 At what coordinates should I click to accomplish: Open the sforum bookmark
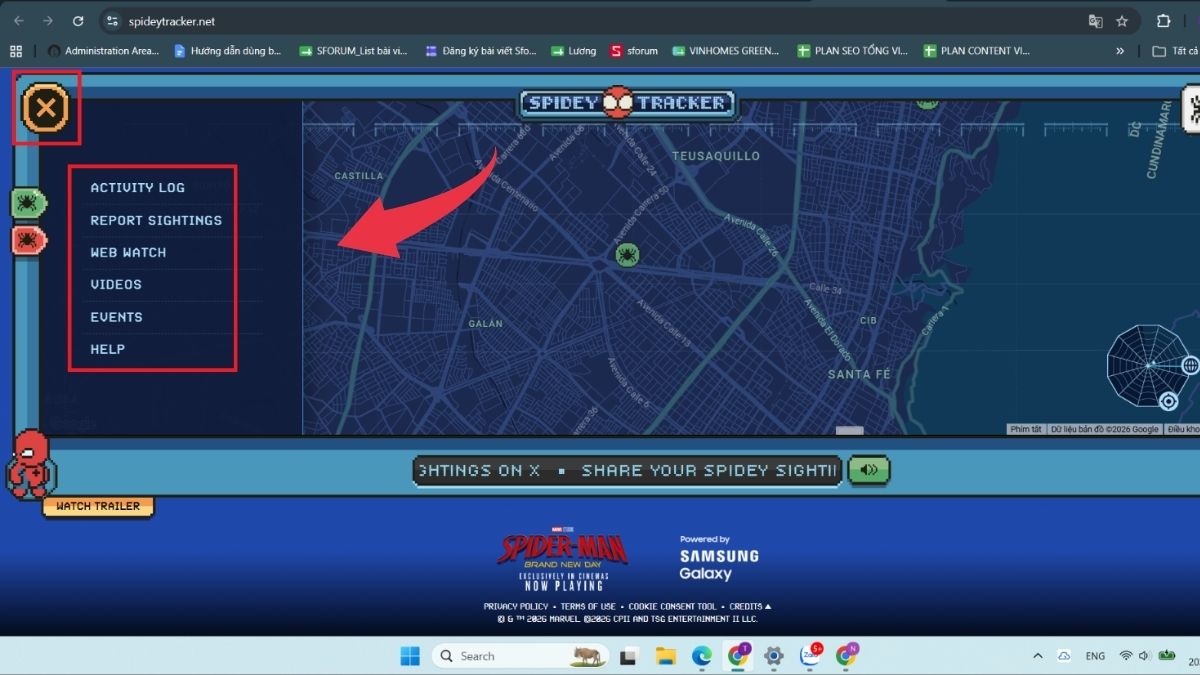tap(634, 51)
